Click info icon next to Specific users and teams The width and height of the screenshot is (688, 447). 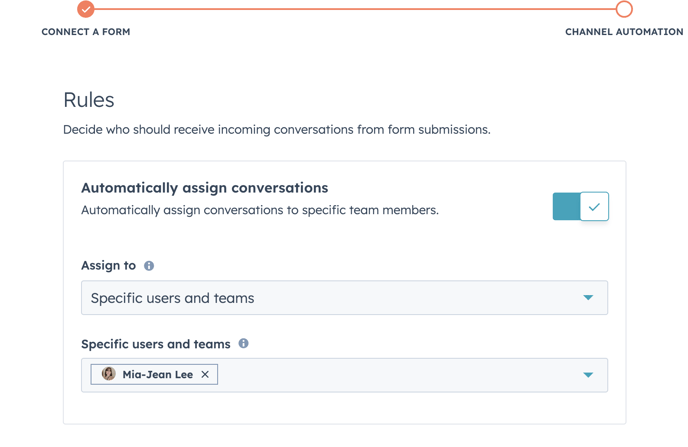(244, 343)
